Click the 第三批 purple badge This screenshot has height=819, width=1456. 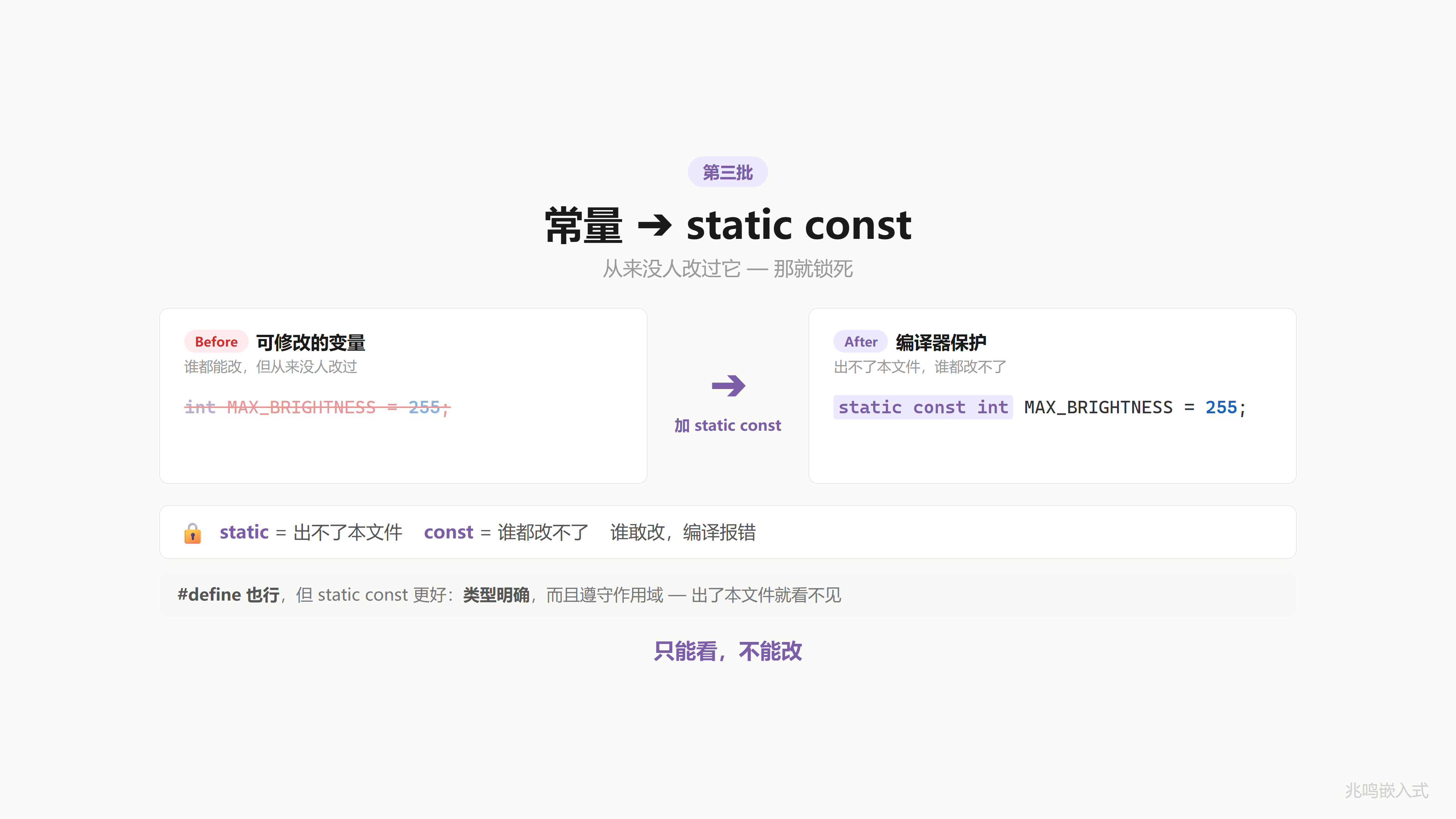click(x=728, y=172)
